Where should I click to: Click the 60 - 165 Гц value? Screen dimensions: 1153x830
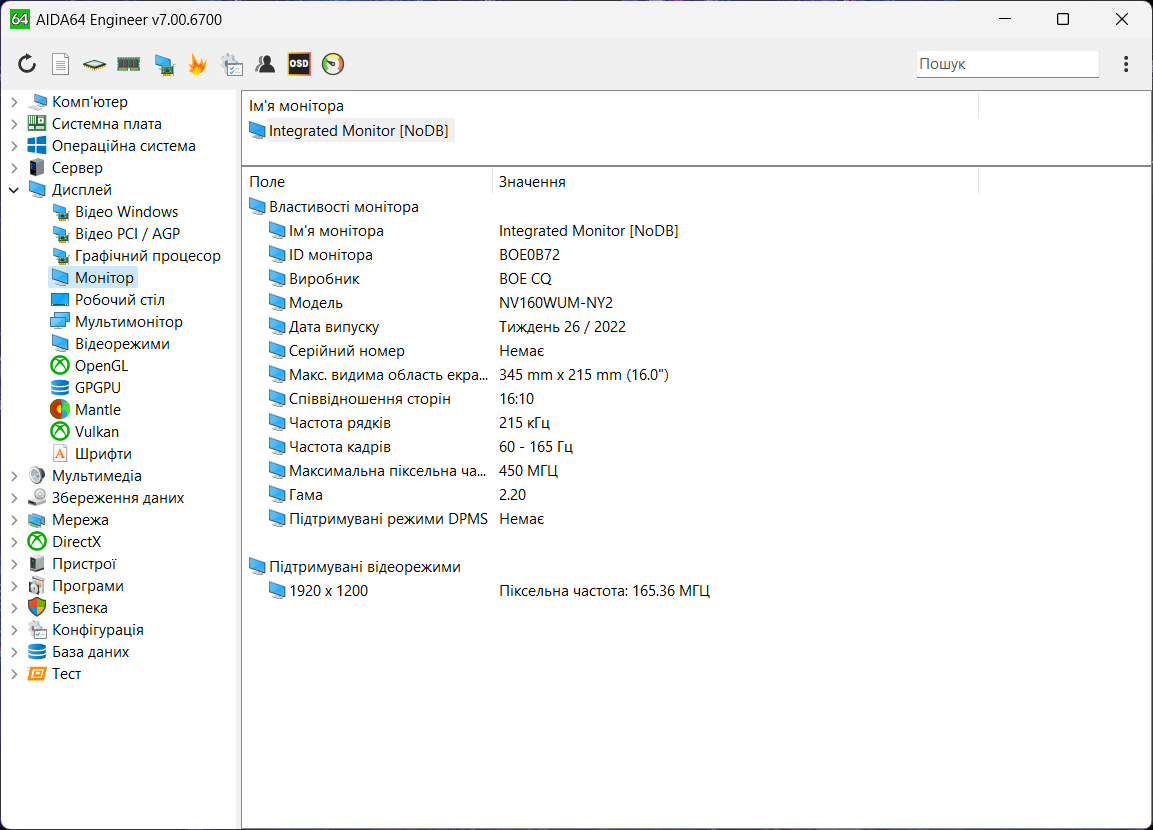[536, 447]
